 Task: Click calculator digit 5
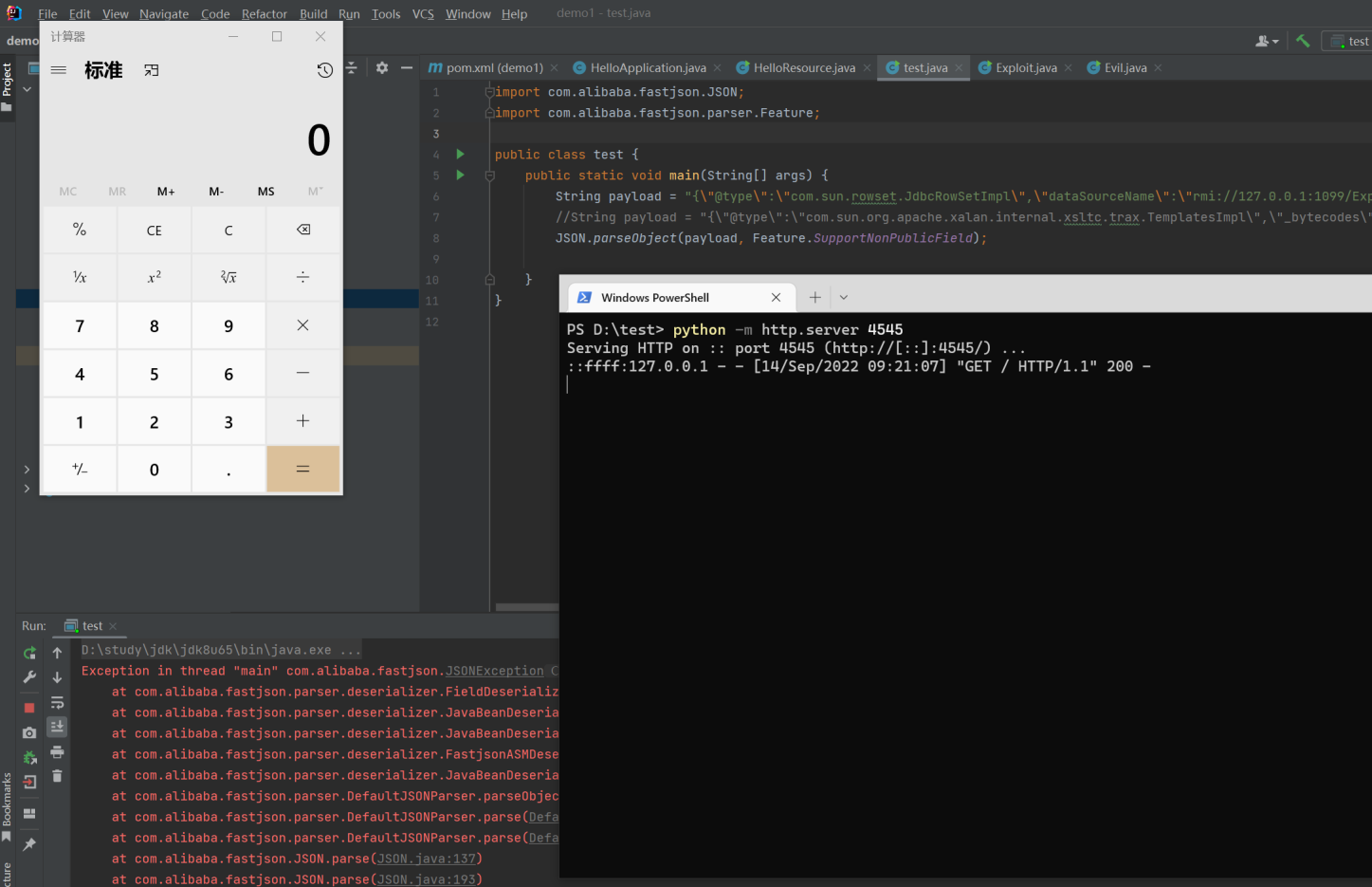155,374
